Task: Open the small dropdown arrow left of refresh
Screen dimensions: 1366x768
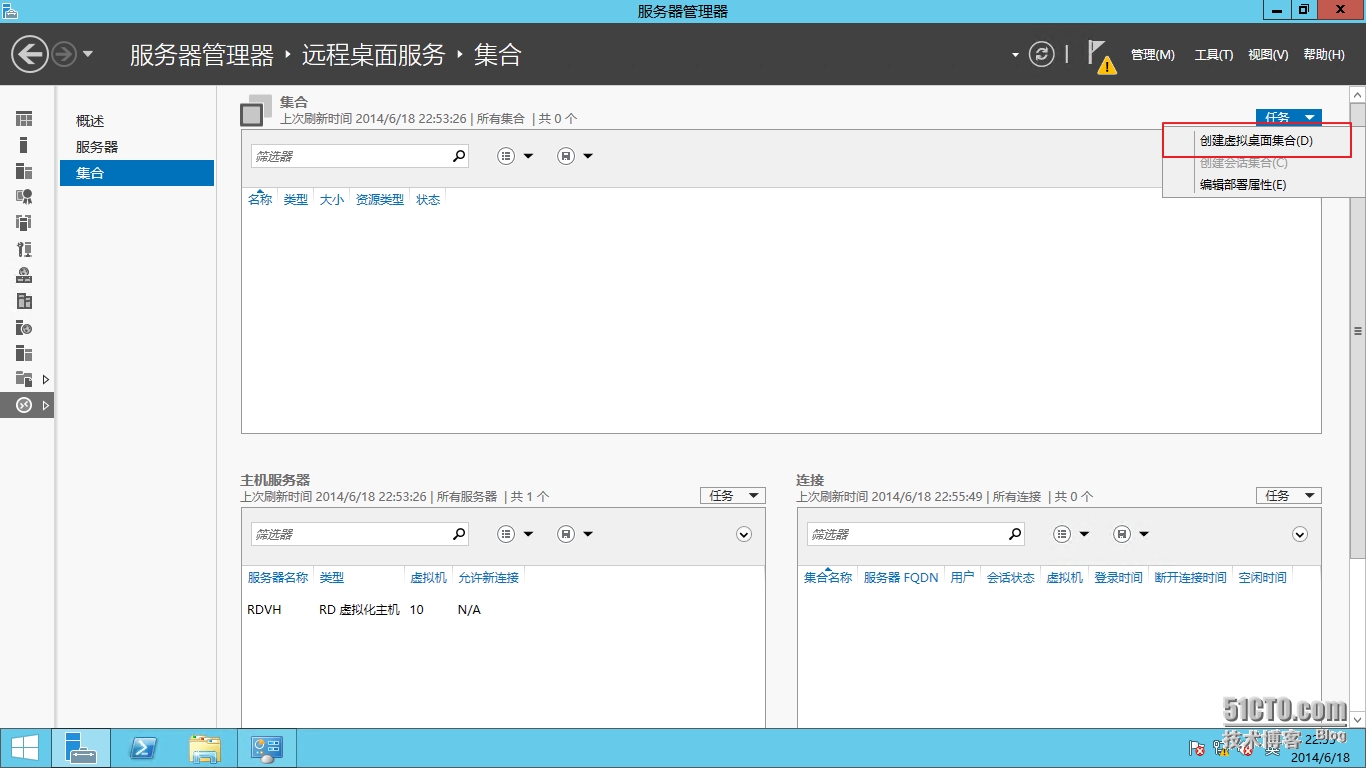Action: 1015,55
